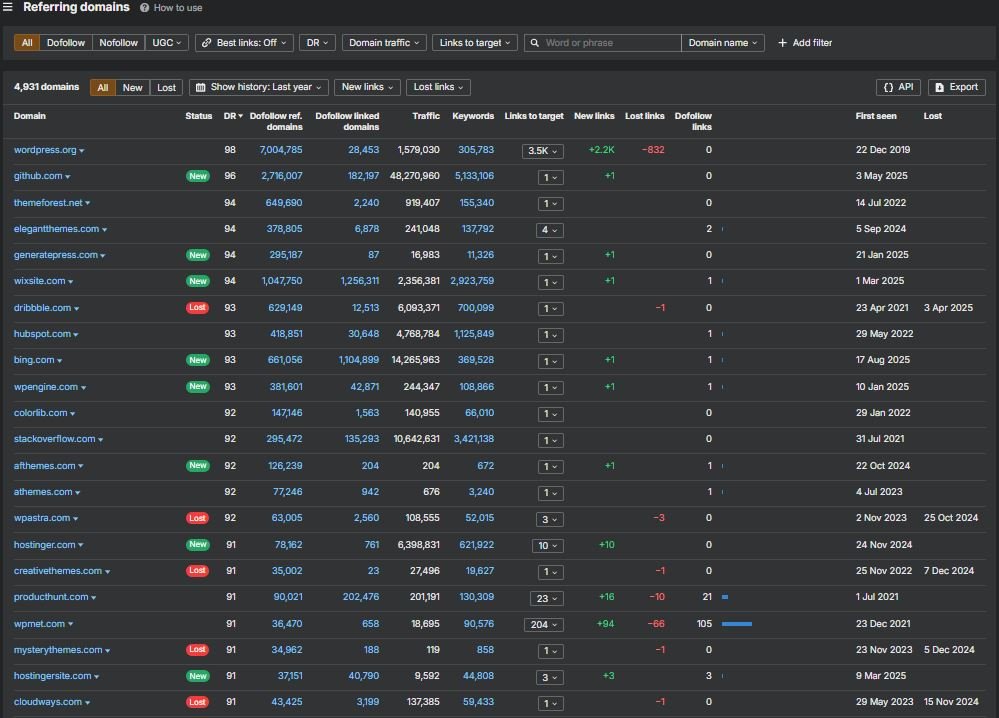Image resolution: width=999 pixels, height=718 pixels.
Task: Open the Links to target filter dropdown
Action: coord(475,43)
